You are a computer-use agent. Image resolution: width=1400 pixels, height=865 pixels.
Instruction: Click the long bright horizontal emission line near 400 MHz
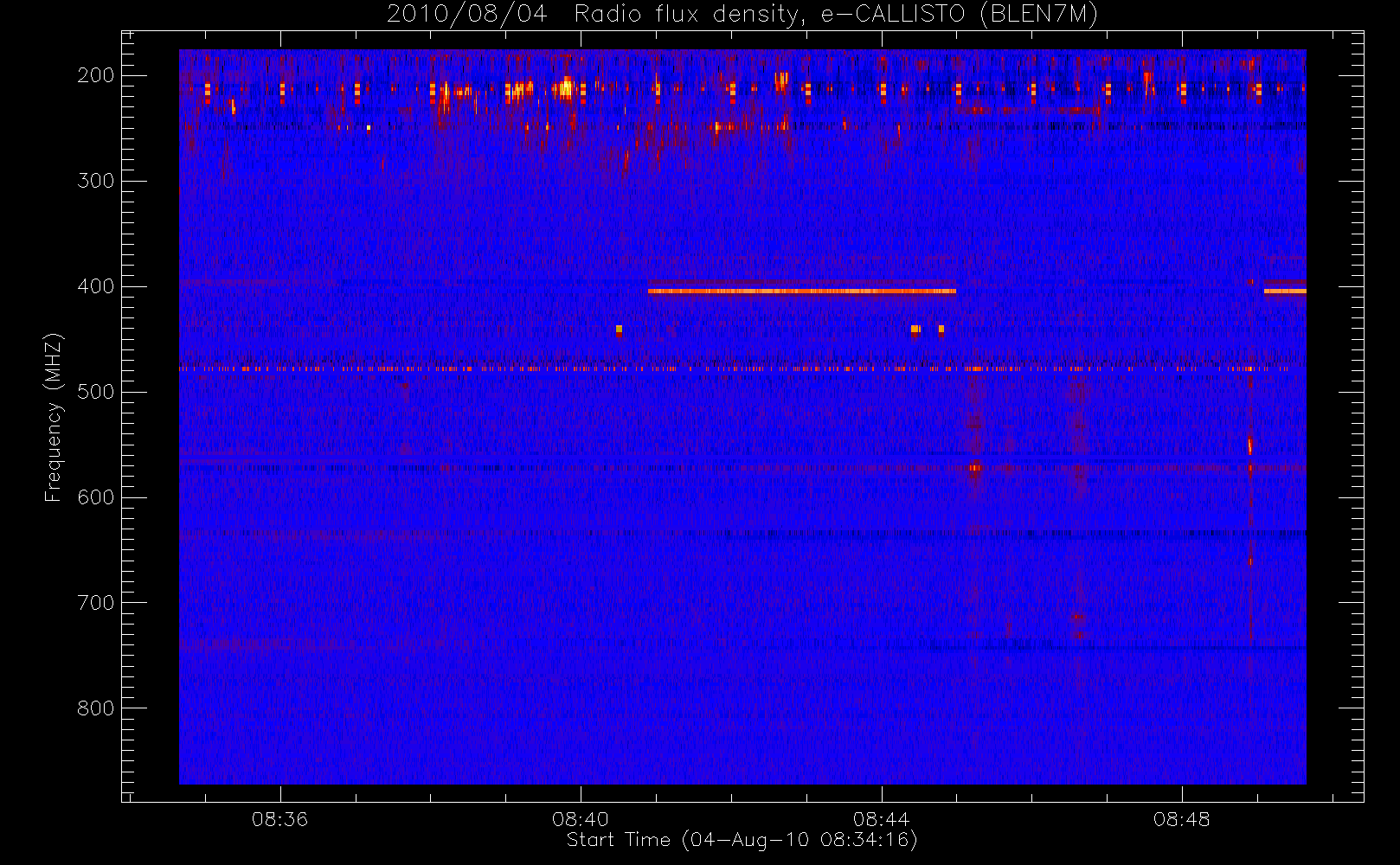tap(802, 292)
